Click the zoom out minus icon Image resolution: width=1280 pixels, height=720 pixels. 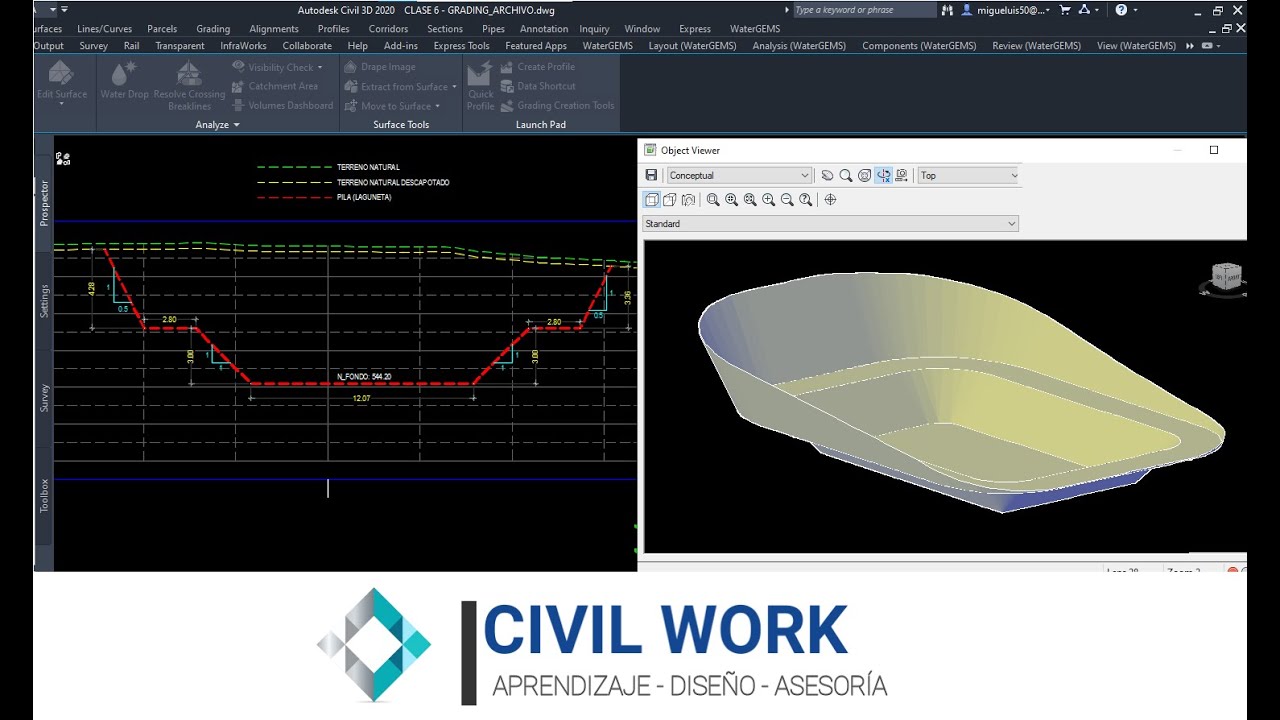point(787,200)
